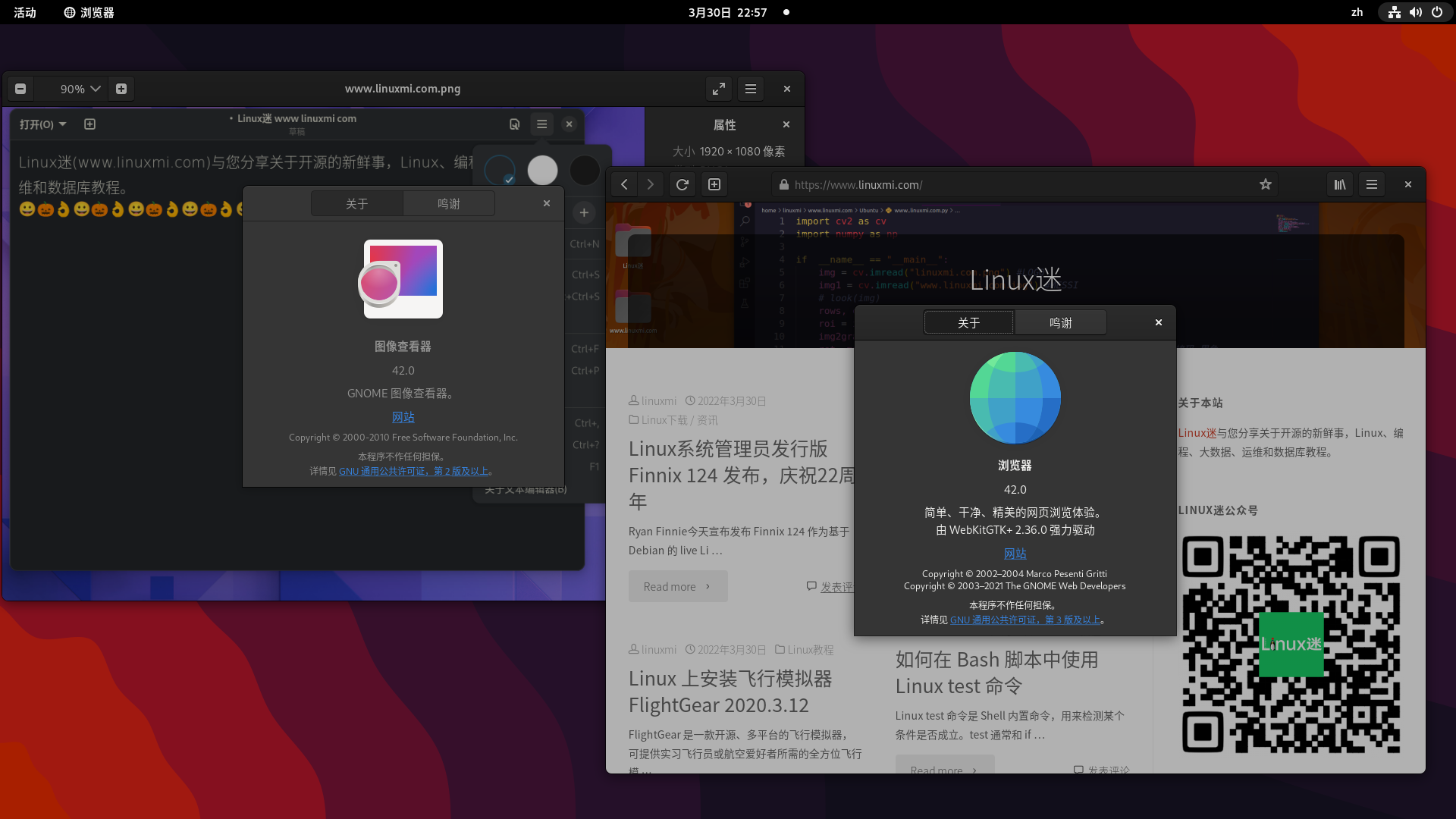
Task: Select the light theme circle swatch
Action: tap(542, 171)
